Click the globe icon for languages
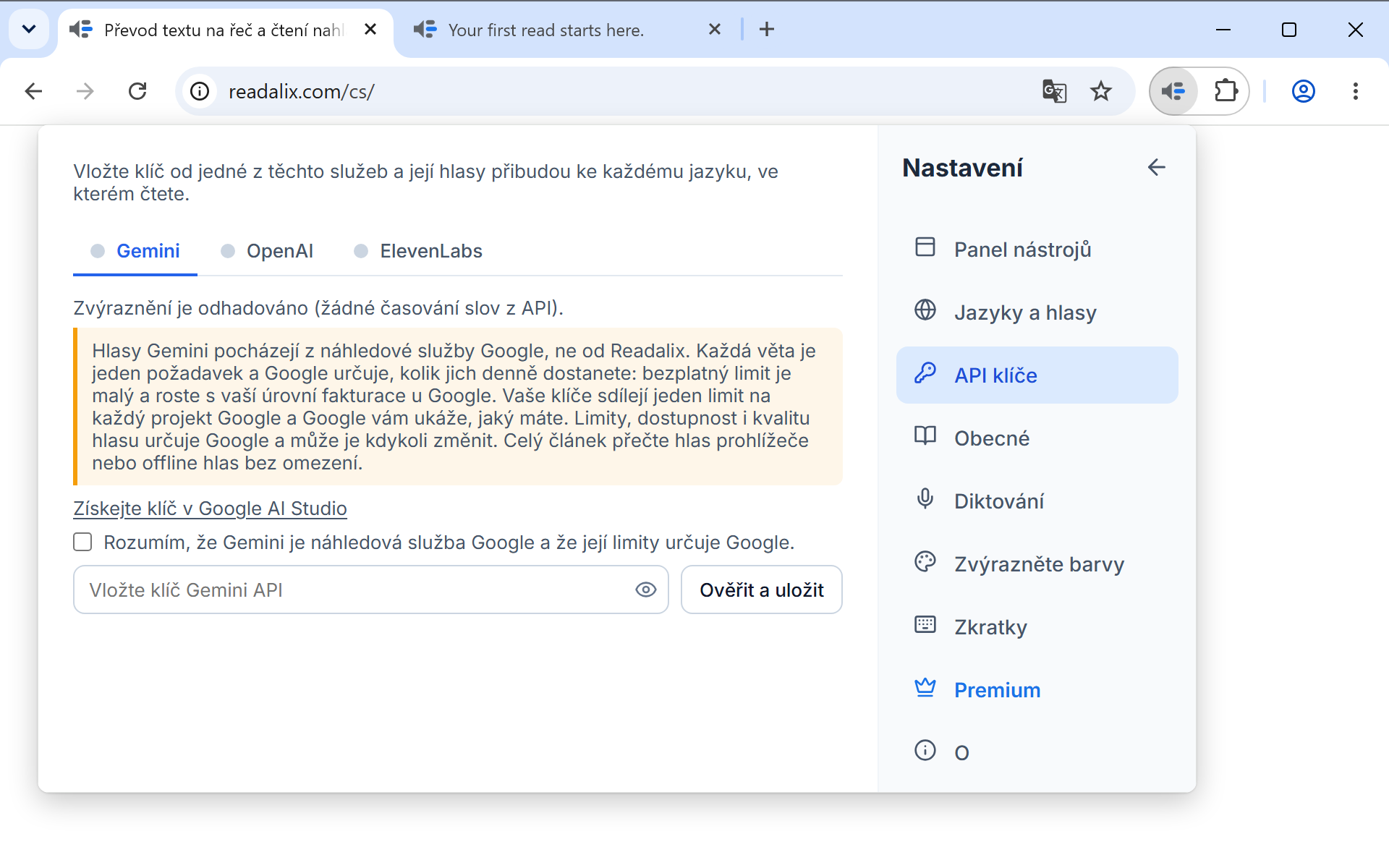 pos(925,310)
